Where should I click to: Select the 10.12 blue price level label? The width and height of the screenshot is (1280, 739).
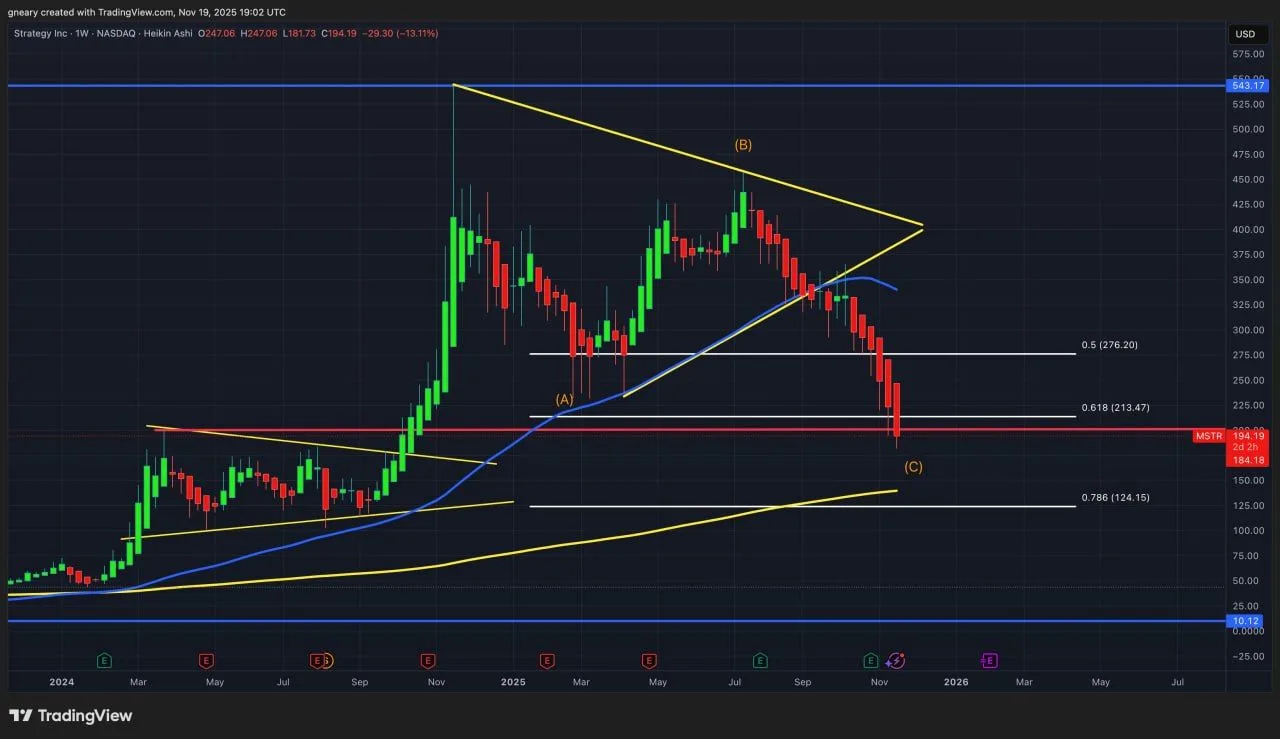[1245, 621]
